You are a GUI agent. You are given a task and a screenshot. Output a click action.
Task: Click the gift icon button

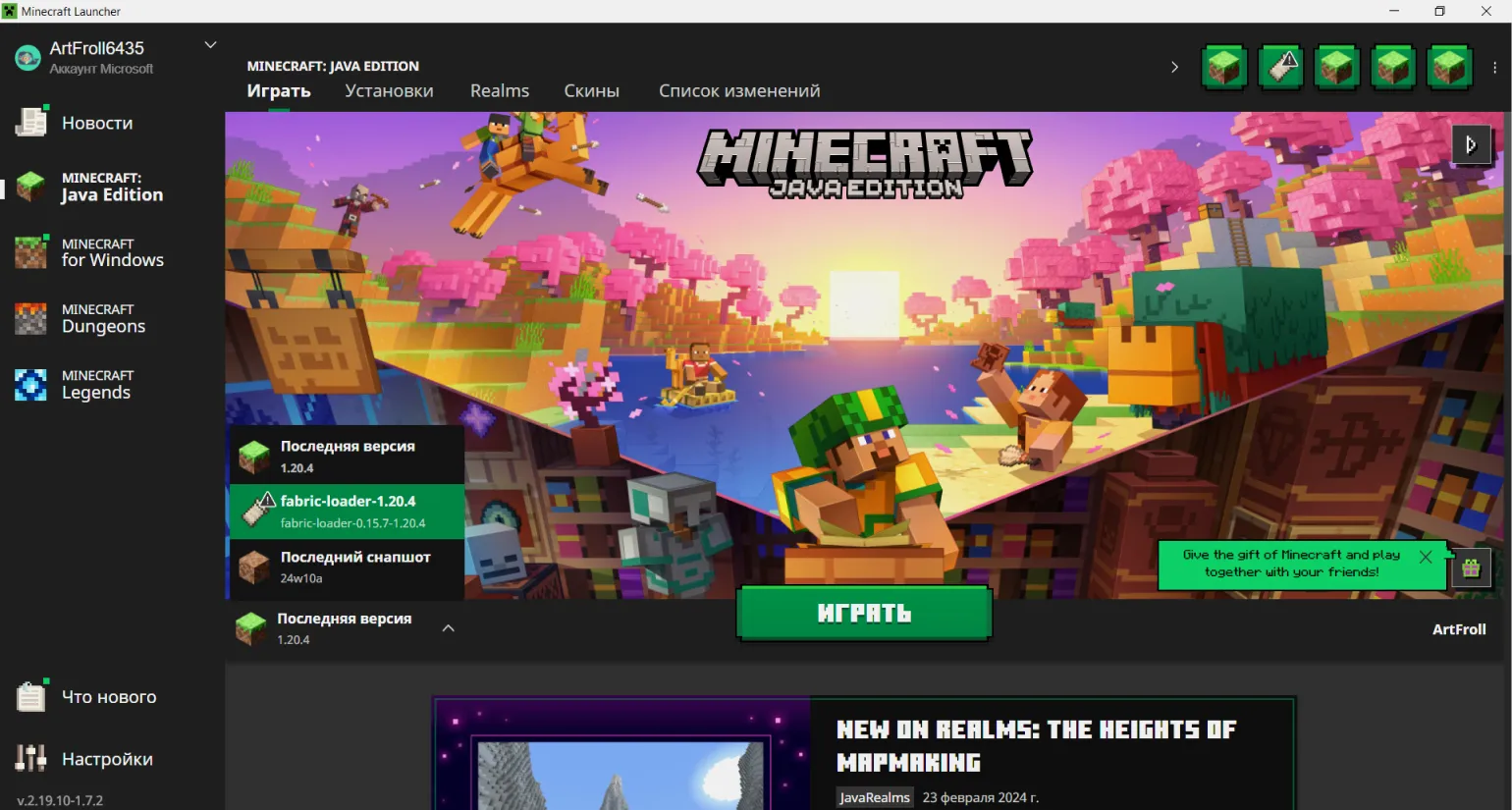click(1471, 567)
